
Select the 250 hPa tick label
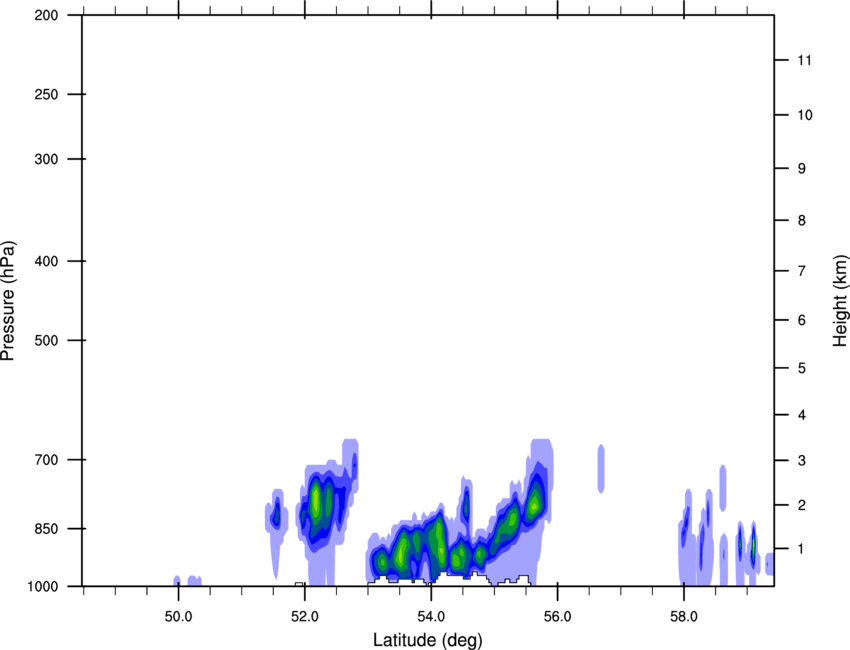[x=44, y=95]
